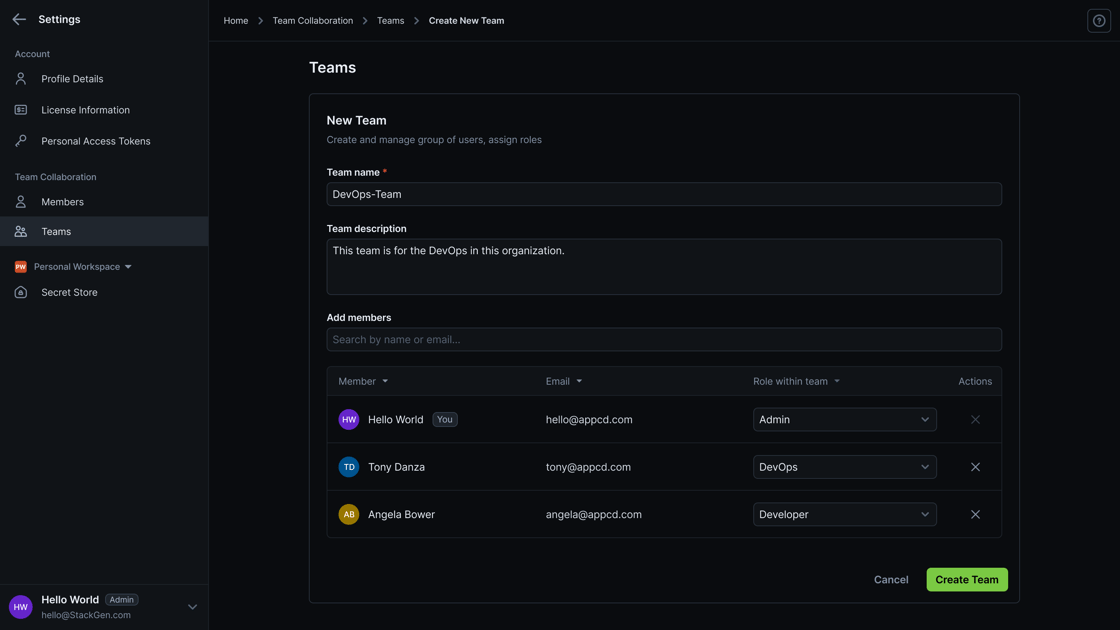Expand the user menu chevron near Hello World
This screenshot has width=1120, height=630.
click(191, 606)
